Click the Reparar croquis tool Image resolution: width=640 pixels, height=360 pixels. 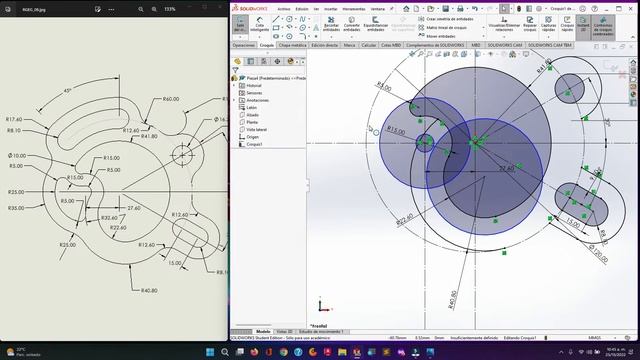click(x=529, y=24)
